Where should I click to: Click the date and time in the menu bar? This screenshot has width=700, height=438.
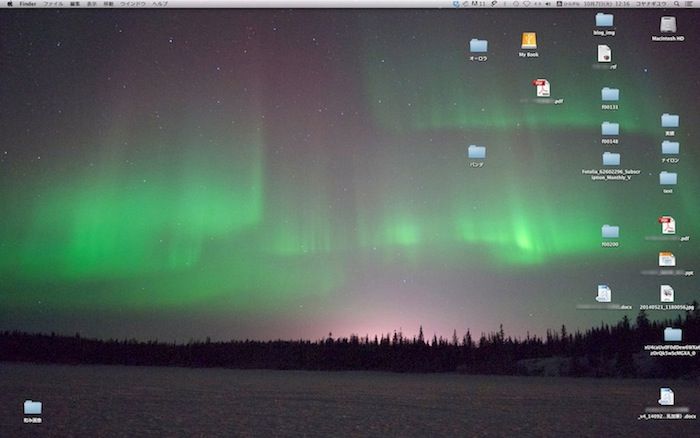tap(608, 4)
